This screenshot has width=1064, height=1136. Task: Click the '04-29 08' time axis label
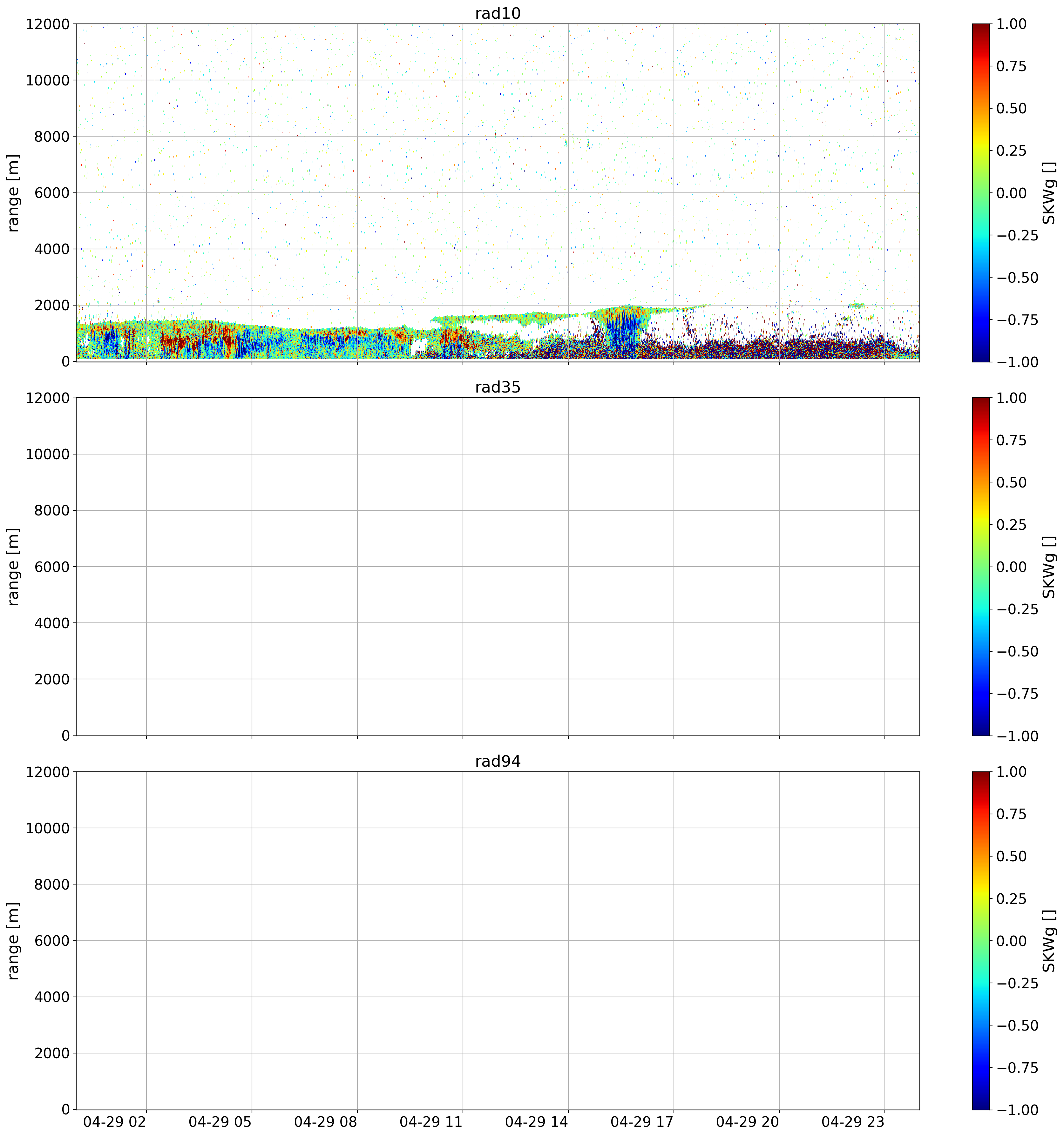326,1122
